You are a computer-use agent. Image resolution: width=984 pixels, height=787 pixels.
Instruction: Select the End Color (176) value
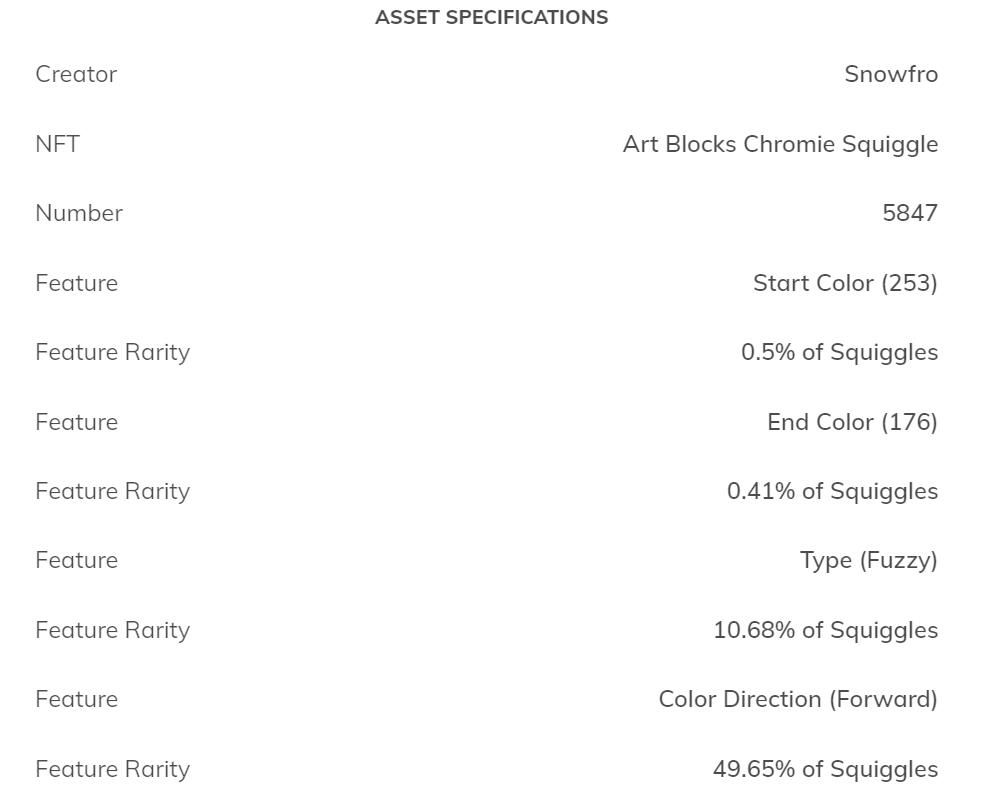tap(852, 422)
